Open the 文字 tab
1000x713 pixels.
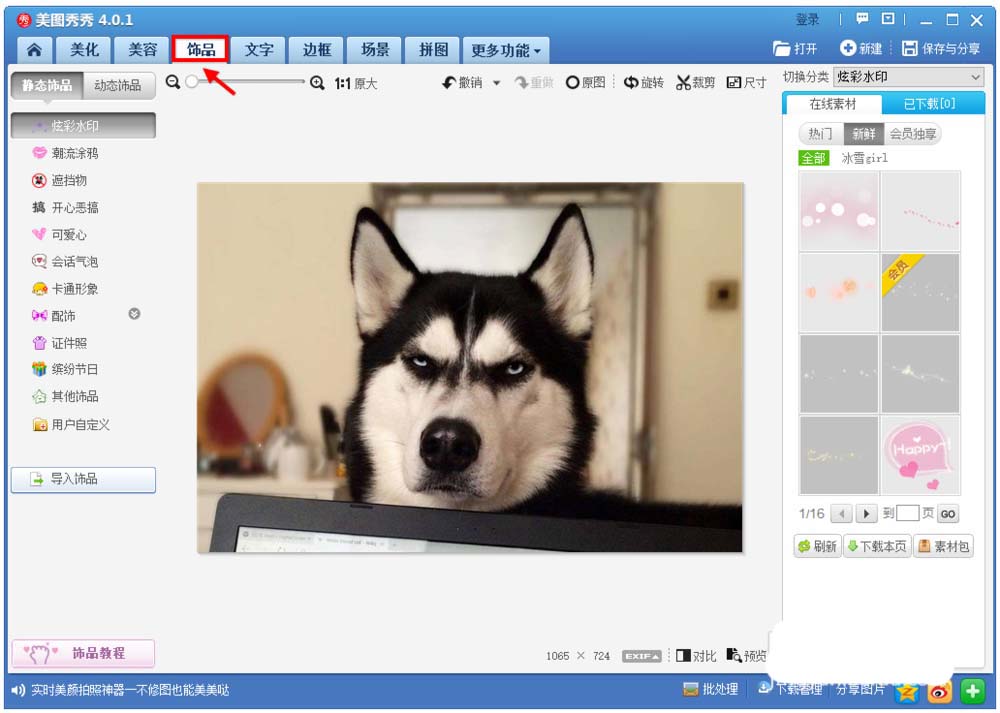[259, 50]
